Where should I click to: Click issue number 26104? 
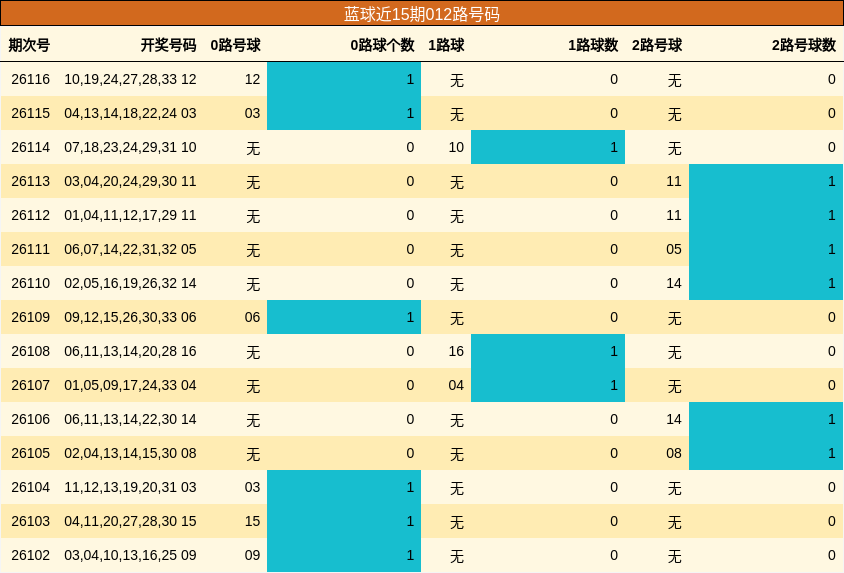[x=31, y=487]
